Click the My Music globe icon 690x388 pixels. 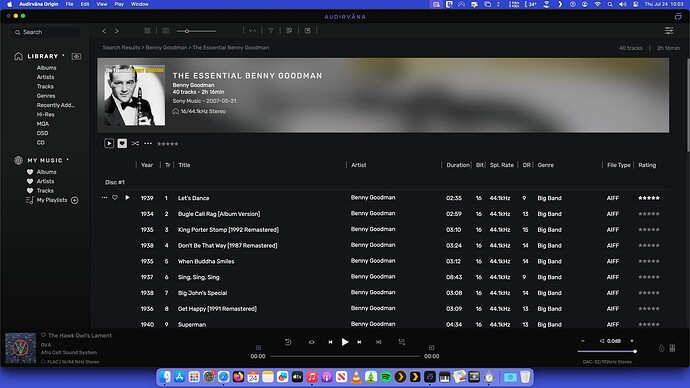pos(18,160)
